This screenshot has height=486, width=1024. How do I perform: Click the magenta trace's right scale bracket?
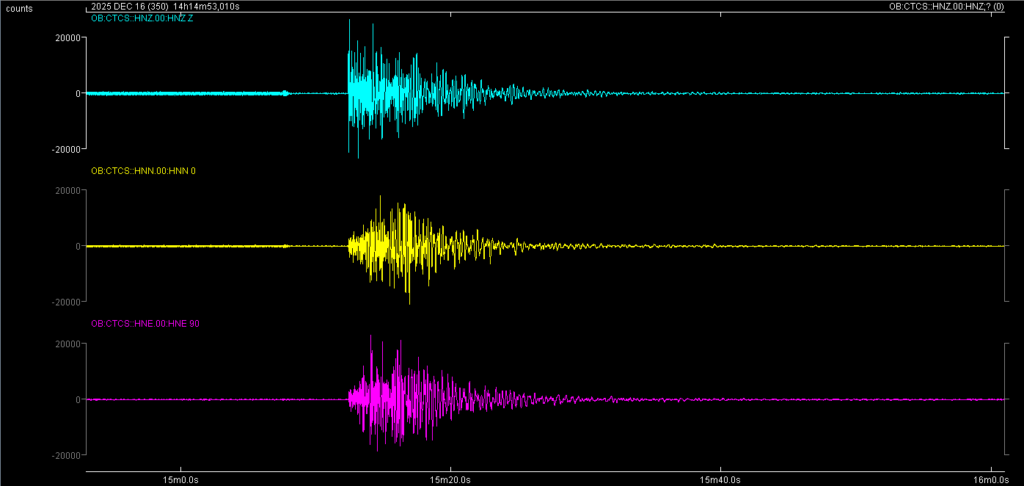tap(1005, 399)
